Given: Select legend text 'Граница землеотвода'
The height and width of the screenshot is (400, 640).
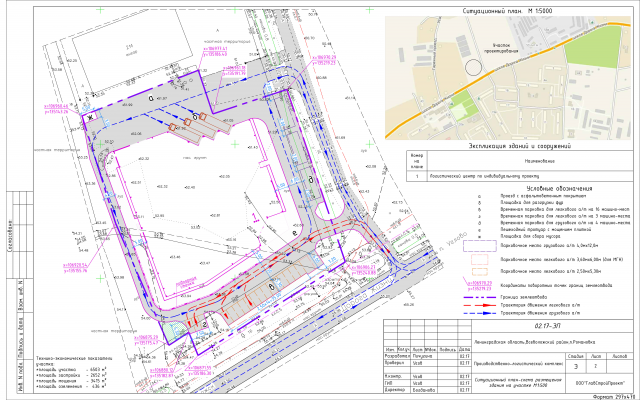Looking at the screenshot, I should (x=524, y=297).
